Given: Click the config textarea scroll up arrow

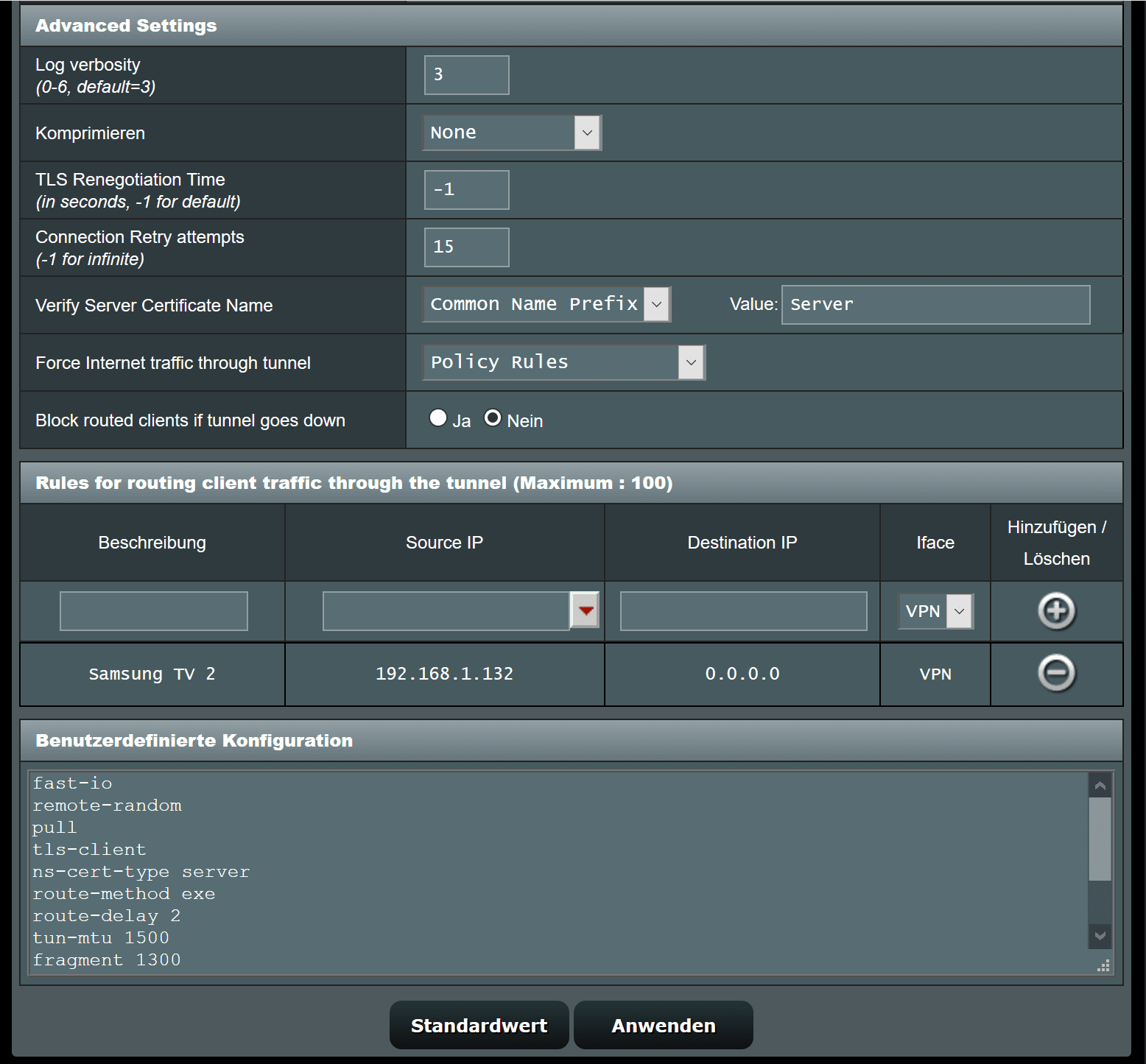Looking at the screenshot, I should (x=1100, y=786).
